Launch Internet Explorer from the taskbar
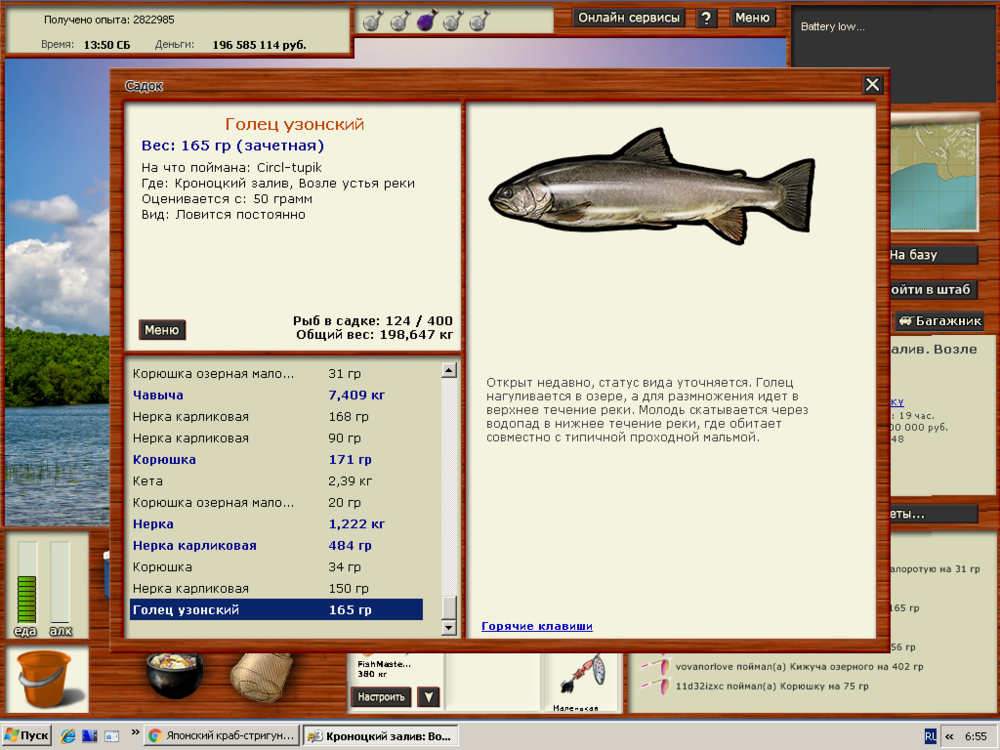The height and width of the screenshot is (750, 1000). click(x=66, y=735)
